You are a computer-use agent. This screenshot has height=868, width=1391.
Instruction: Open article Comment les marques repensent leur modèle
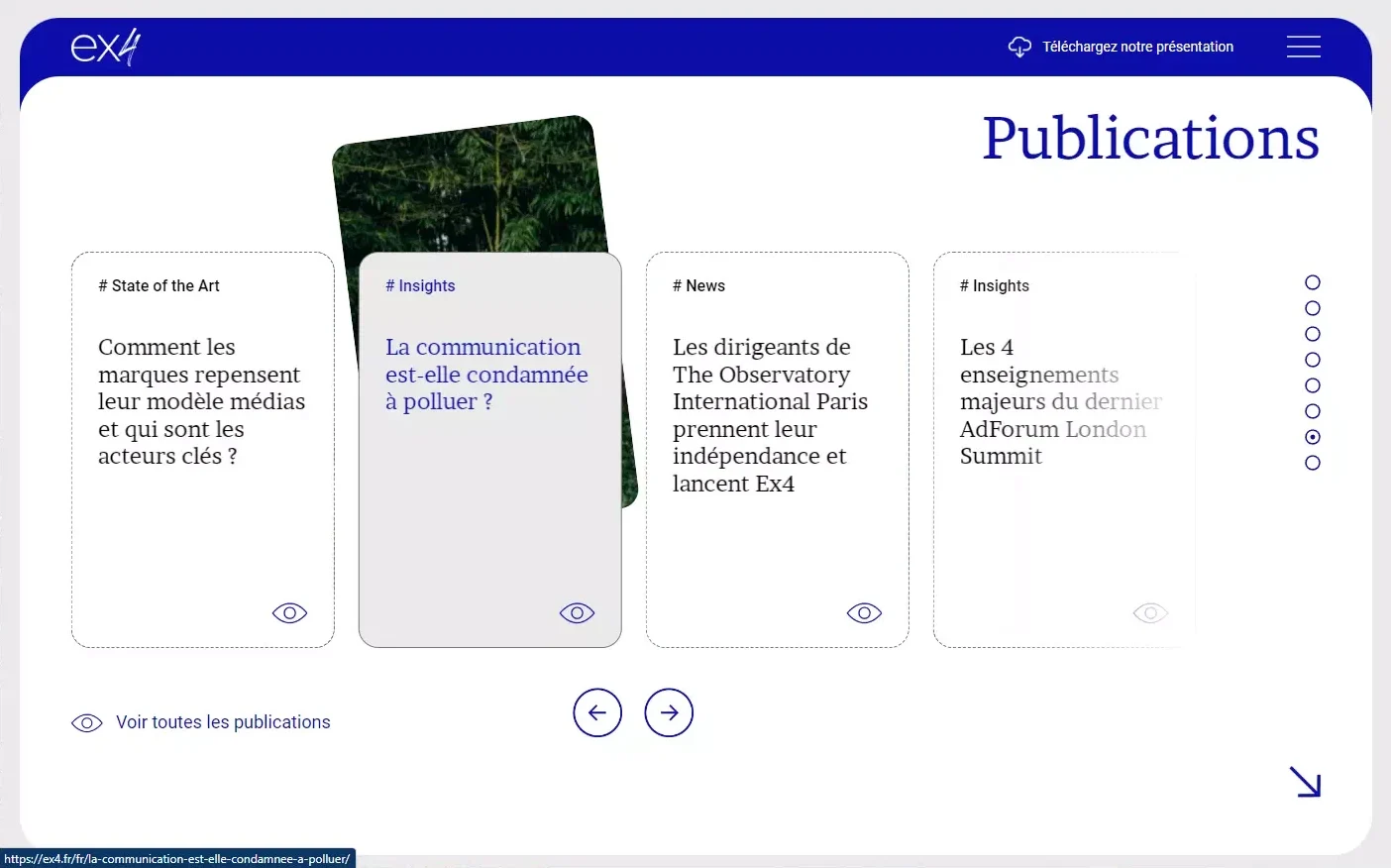point(201,401)
